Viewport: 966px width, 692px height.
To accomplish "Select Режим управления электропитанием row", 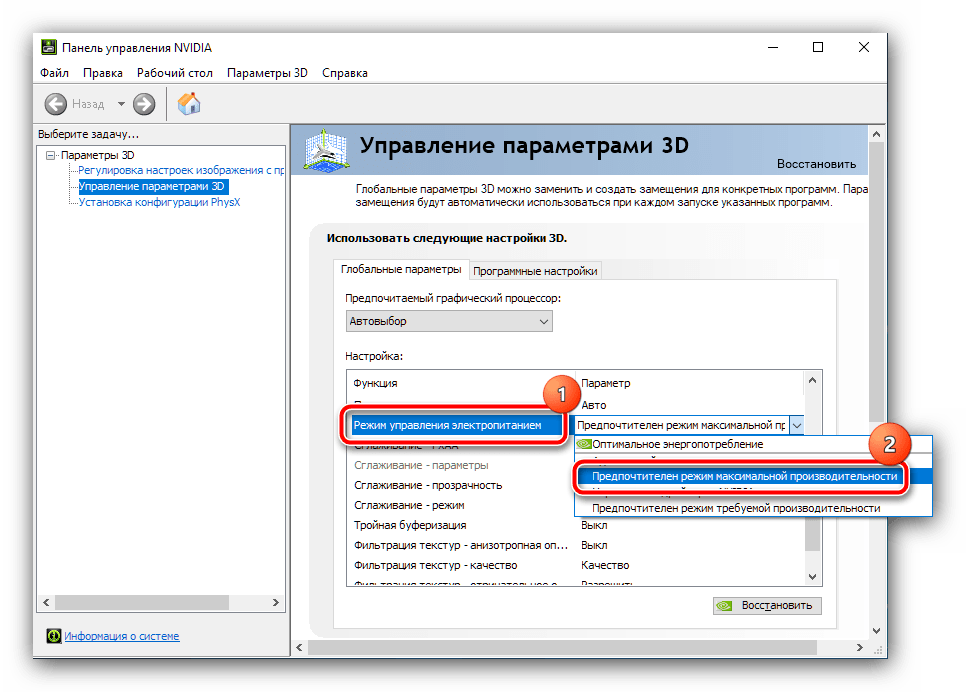I will pos(456,425).
